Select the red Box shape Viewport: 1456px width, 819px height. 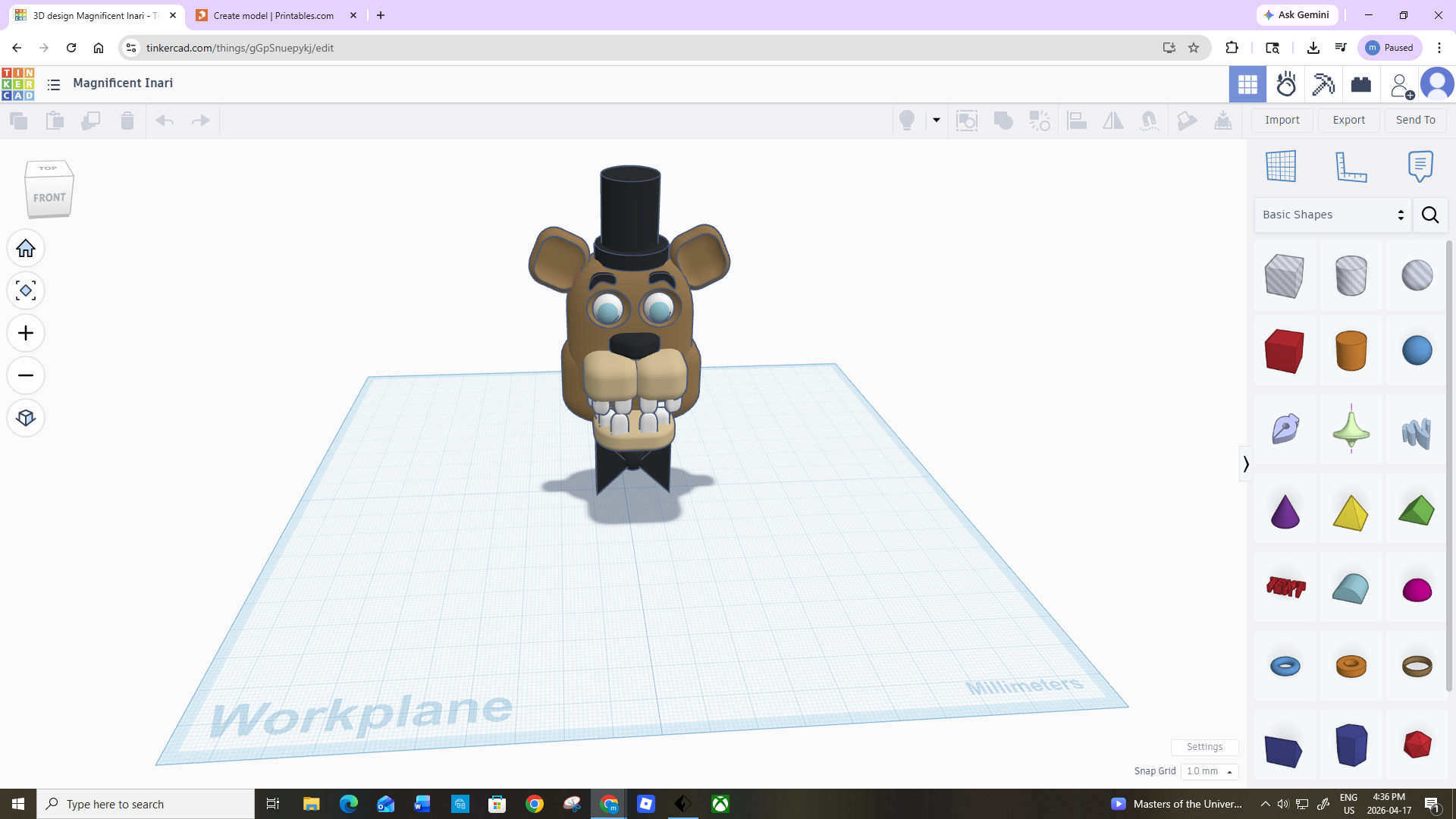point(1284,350)
